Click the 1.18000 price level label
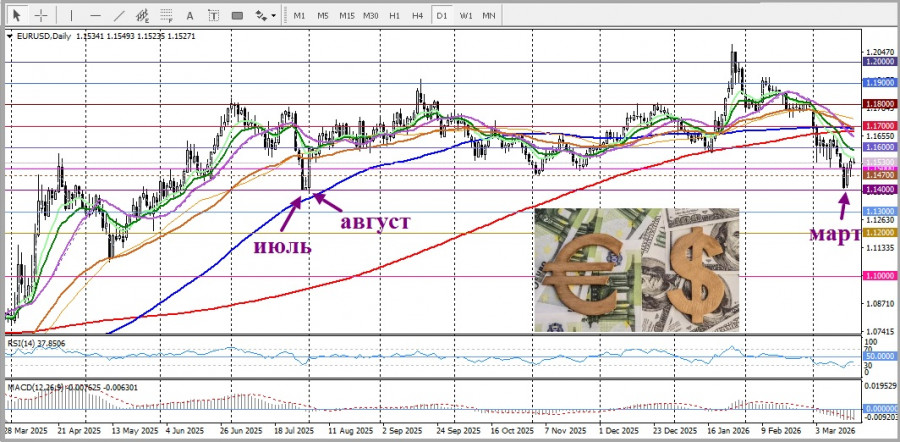The height and width of the screenshot is (442, 900). [882, 104]
